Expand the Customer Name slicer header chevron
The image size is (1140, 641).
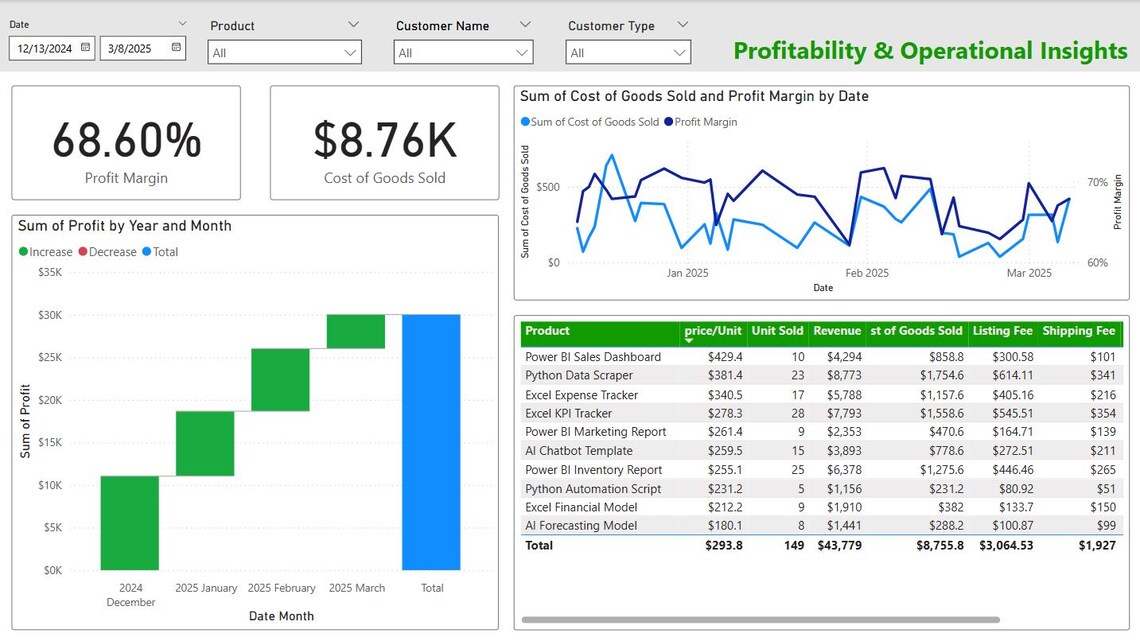click(525, 25)
